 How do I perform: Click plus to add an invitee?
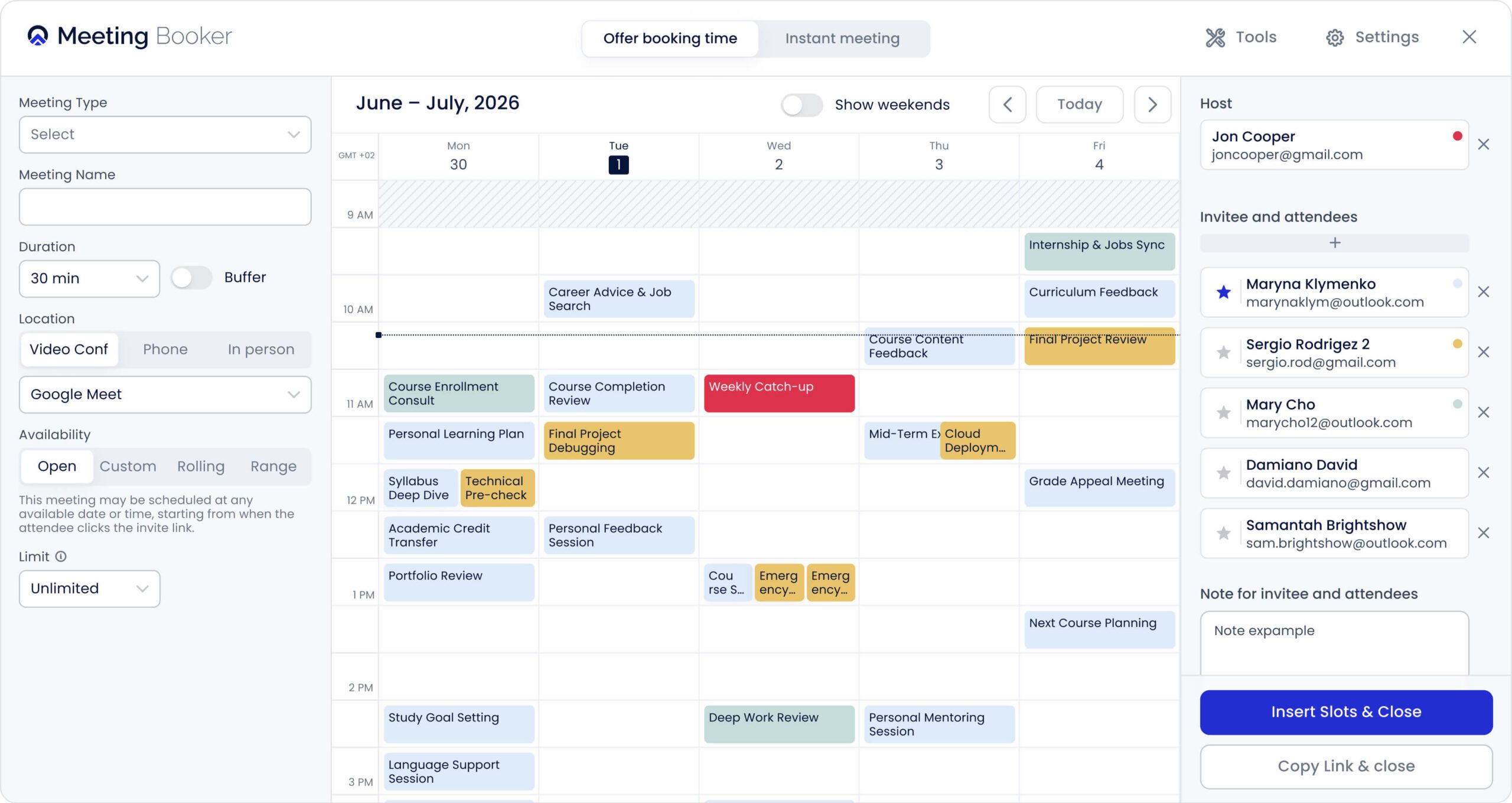click(1335, 243)
